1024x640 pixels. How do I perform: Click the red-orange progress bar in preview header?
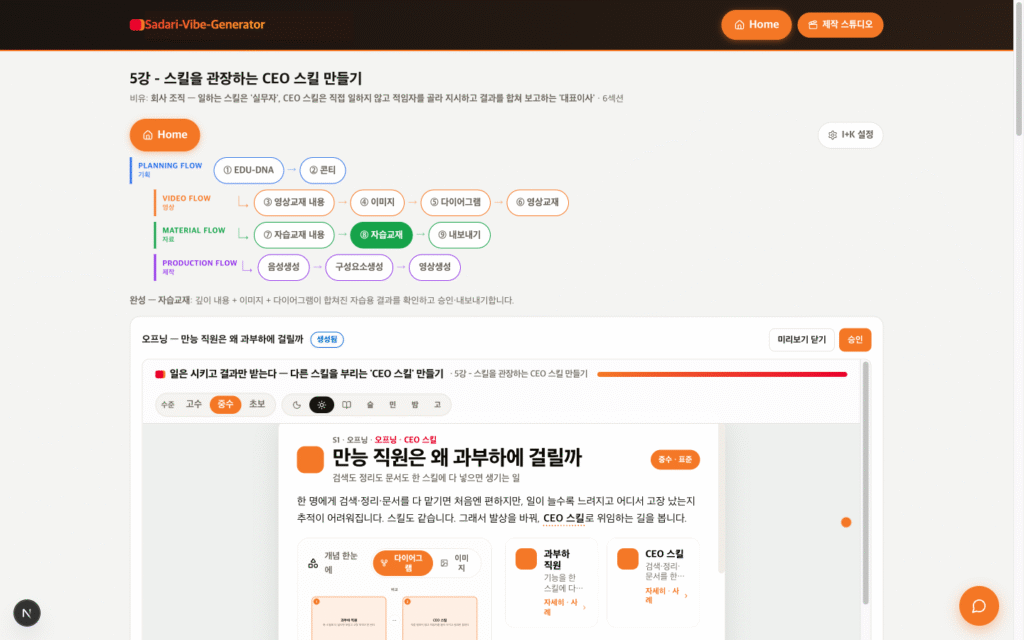pos(722,374)
